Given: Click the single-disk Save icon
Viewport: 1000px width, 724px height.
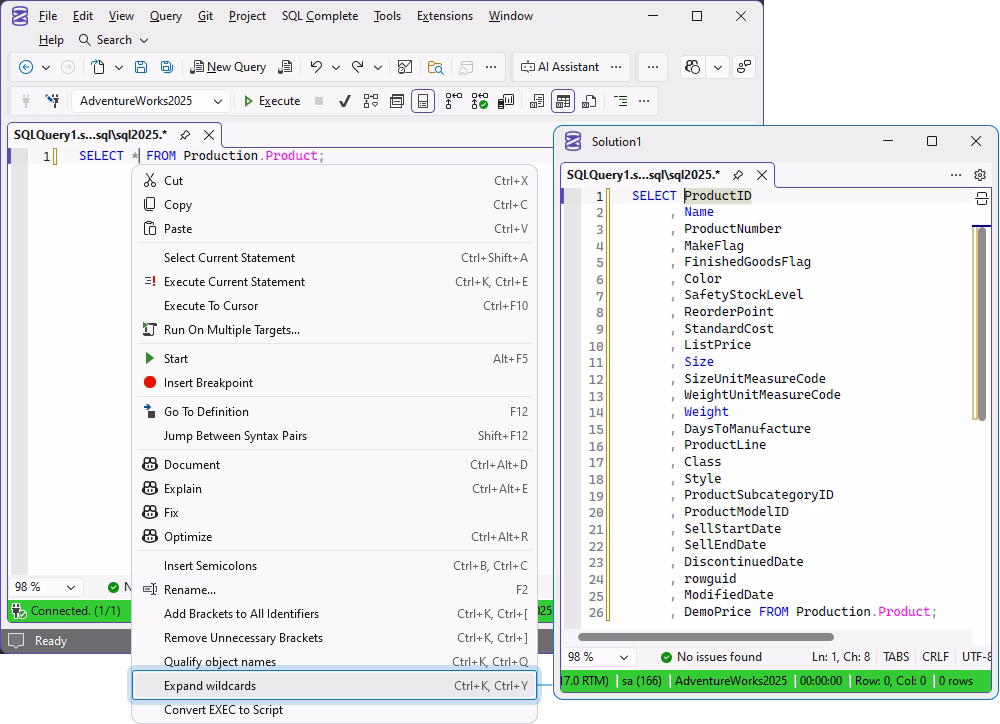Looking at the screenshot, I should 141,67.
